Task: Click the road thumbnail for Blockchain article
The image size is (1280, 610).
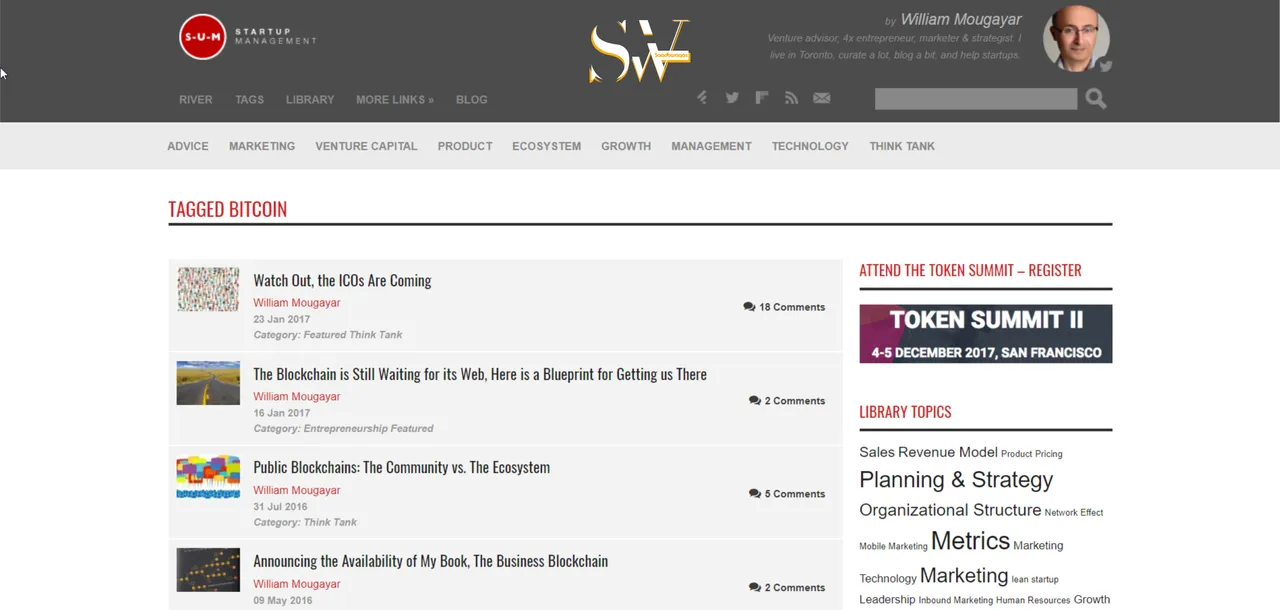Action: click(x=208, y=383)
